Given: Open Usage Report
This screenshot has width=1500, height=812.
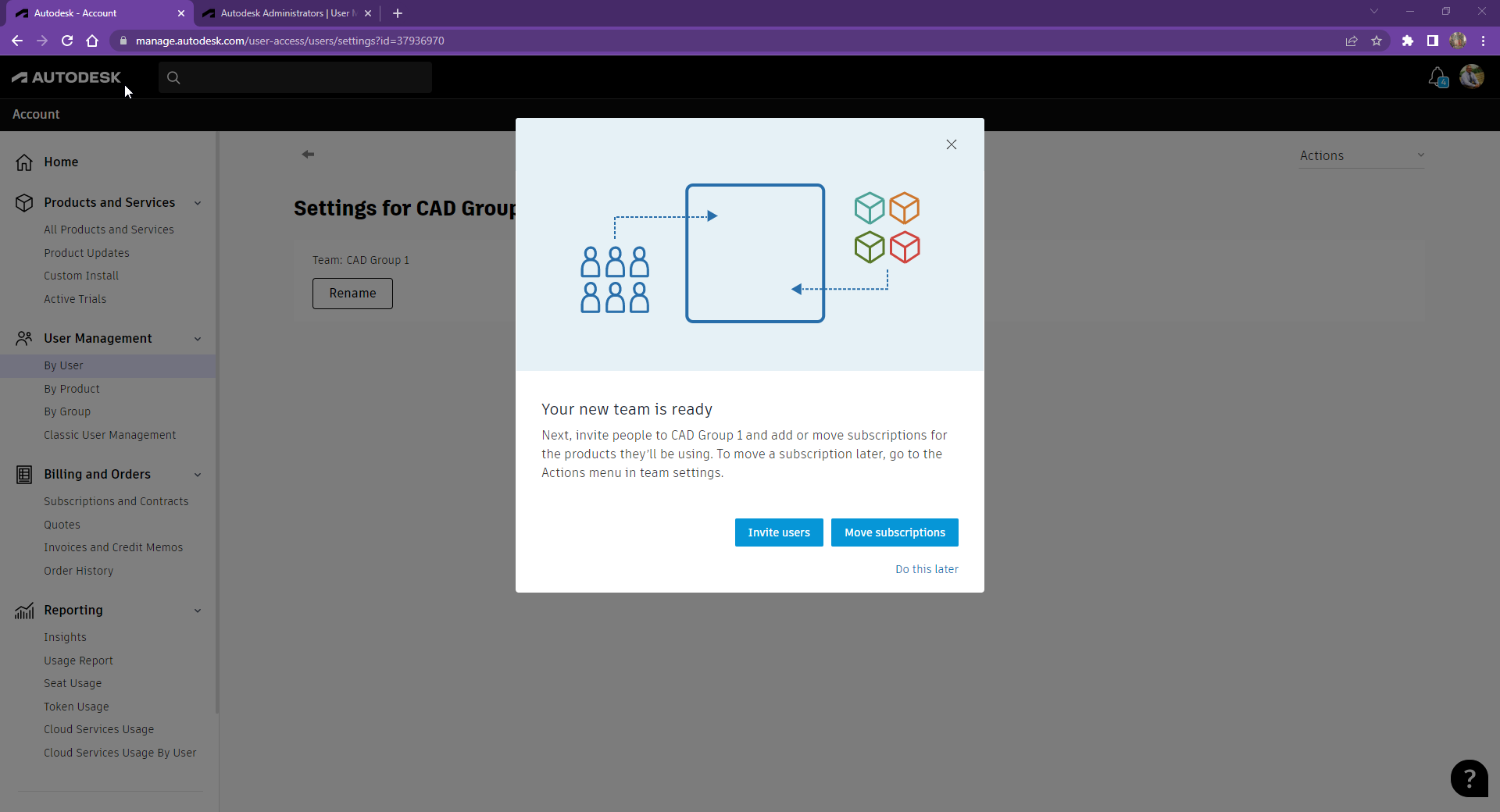Looking at the screenshot, I should pyautogui.click(x=78, y=661).
